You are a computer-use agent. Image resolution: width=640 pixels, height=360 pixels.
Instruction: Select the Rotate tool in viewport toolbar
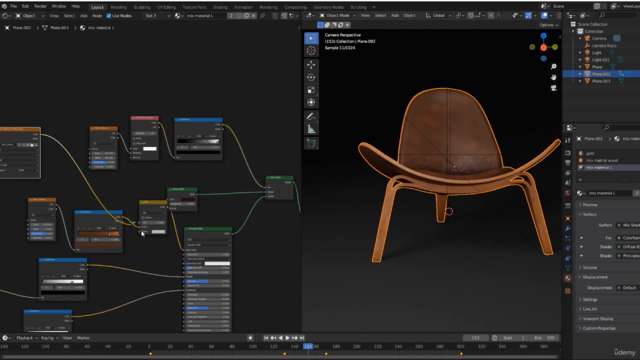pos(311,77)
